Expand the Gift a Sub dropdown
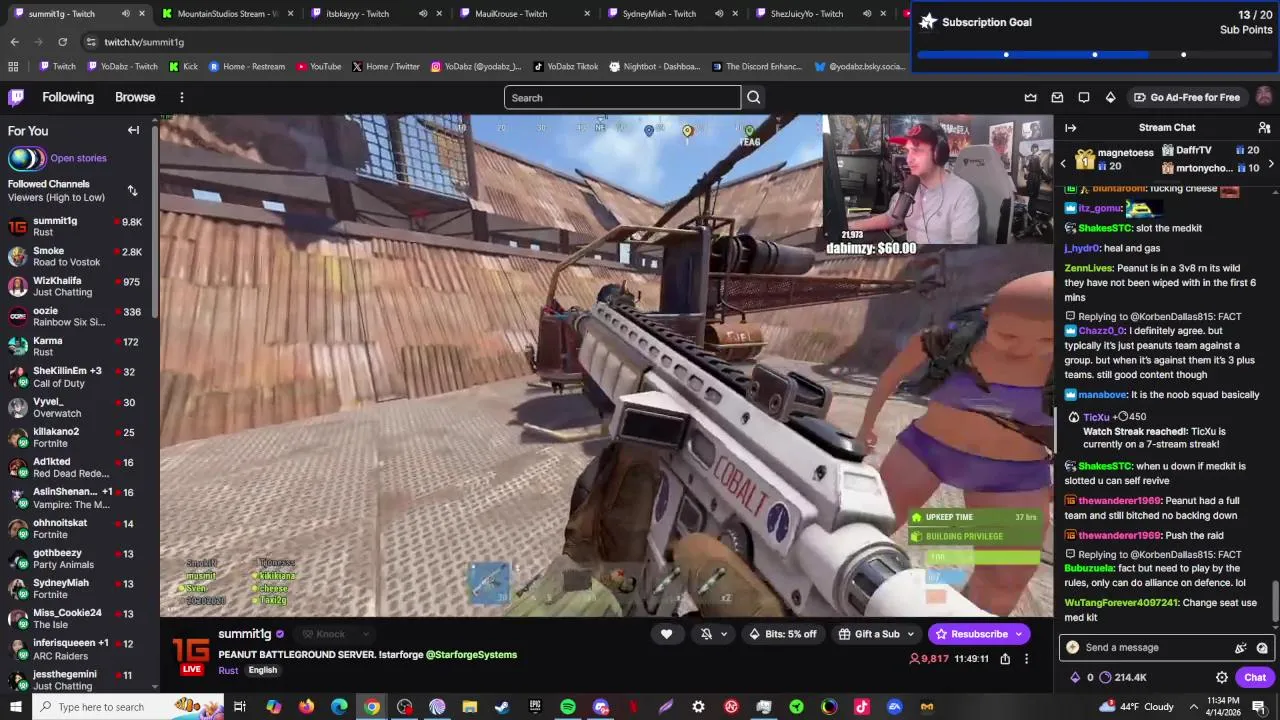 (x=910, y=634)
